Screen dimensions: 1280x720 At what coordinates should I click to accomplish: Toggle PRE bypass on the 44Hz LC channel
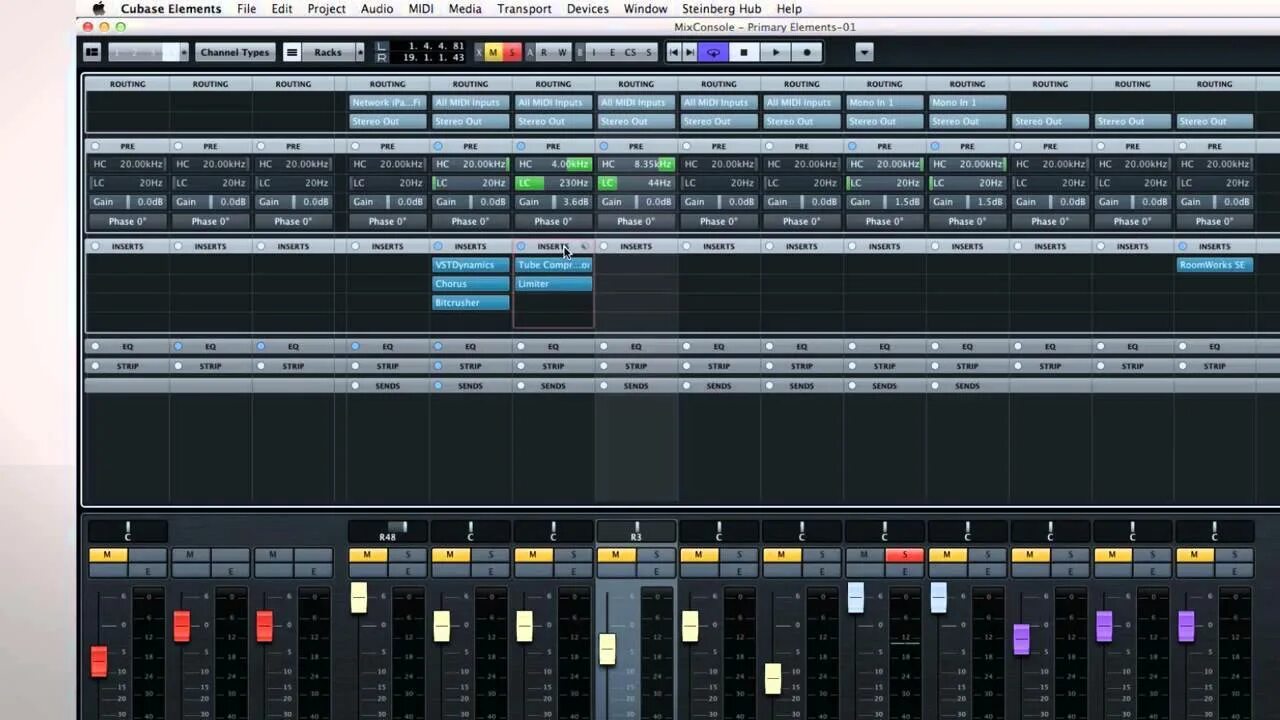pyautogui.click(x=604, y=146)
